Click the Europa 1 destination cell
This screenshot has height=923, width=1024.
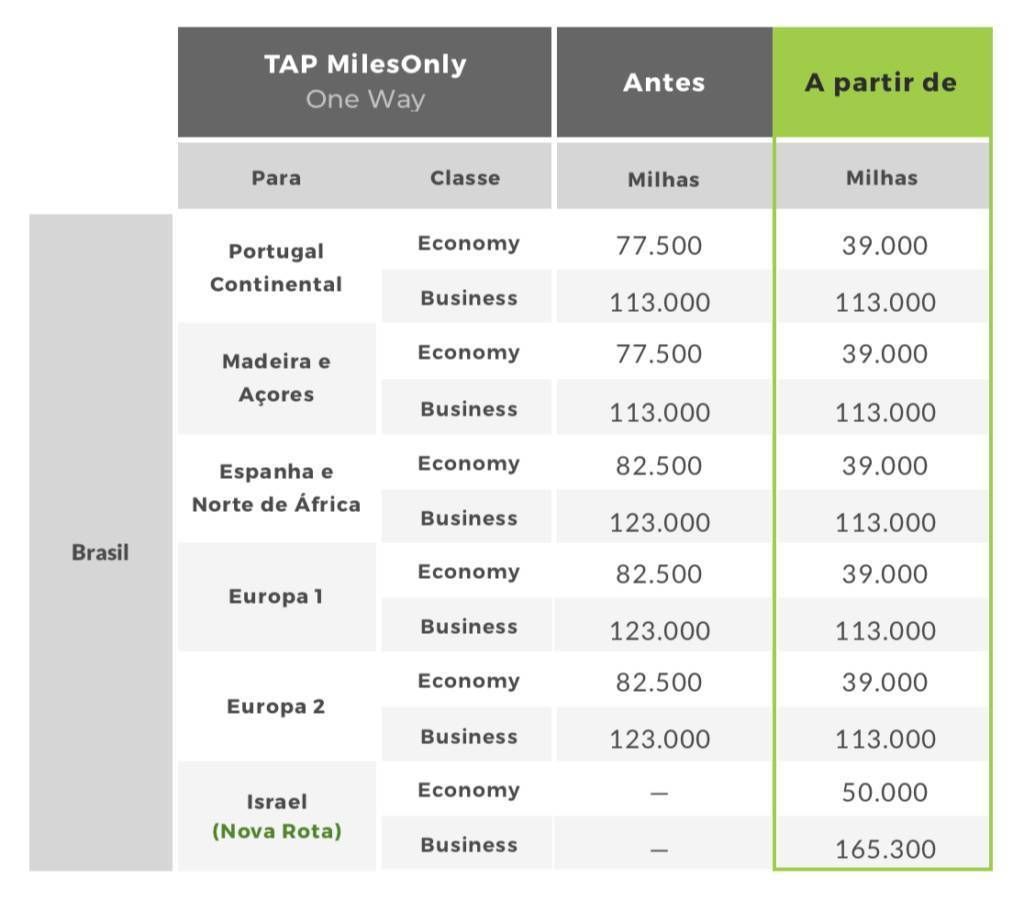pyautogui.click(x=276, y=596)
